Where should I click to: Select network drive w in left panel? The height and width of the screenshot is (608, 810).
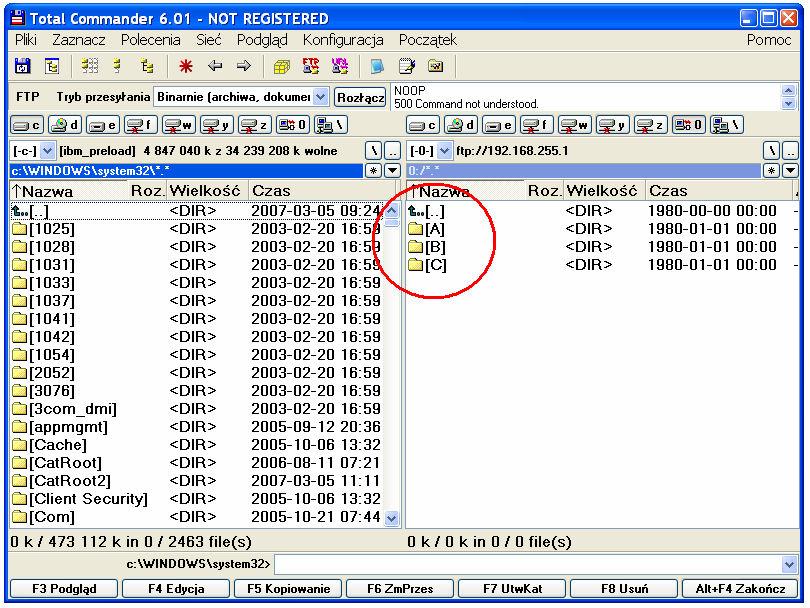coord(179,125)
